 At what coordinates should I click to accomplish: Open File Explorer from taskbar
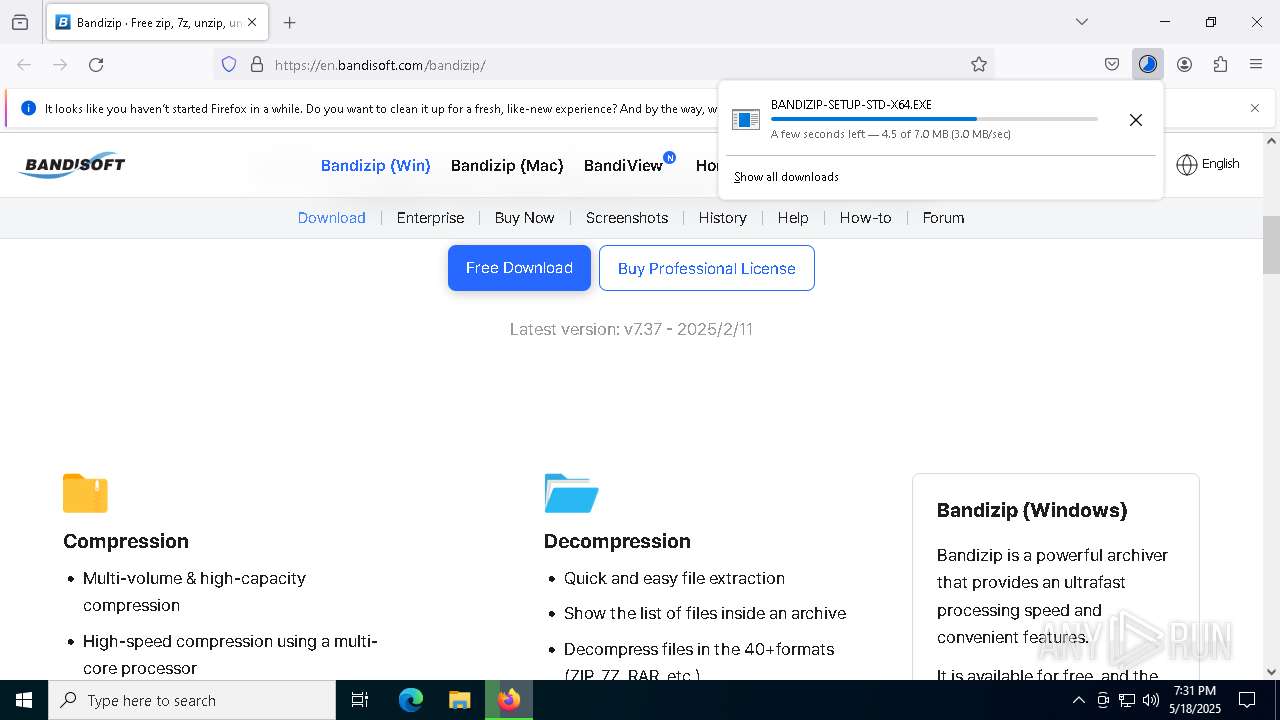[460, 700]
